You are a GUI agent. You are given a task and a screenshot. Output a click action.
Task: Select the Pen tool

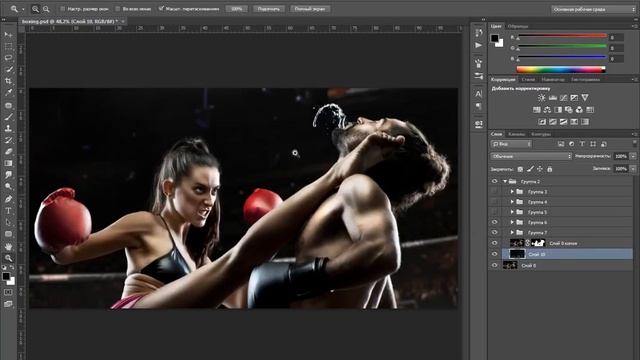[8, 199]
